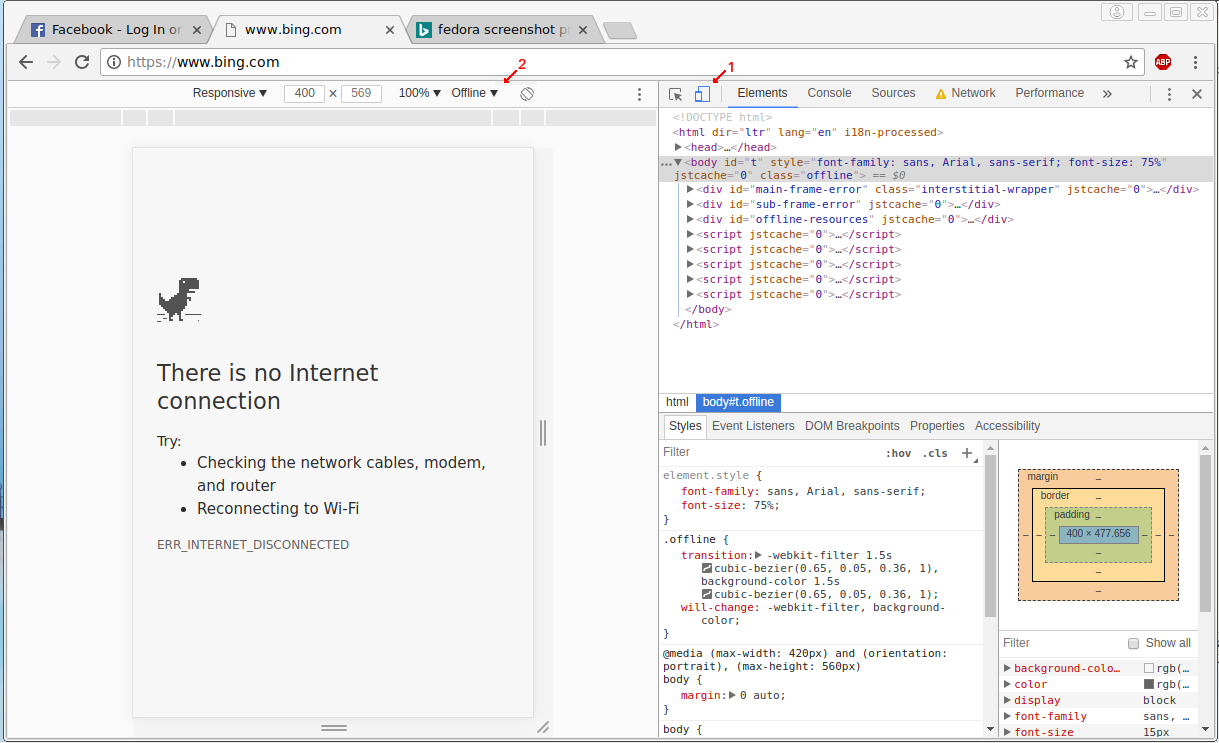Close the fedora screenshot tab
Screen dimensions: 1219x743
[585, 30]
